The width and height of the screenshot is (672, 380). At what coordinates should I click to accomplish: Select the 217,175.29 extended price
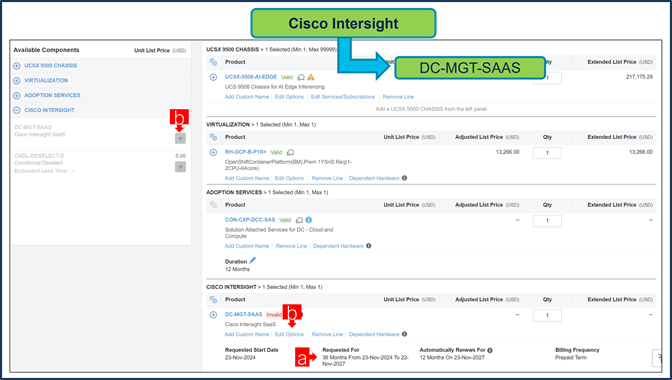tap(639, 77)
